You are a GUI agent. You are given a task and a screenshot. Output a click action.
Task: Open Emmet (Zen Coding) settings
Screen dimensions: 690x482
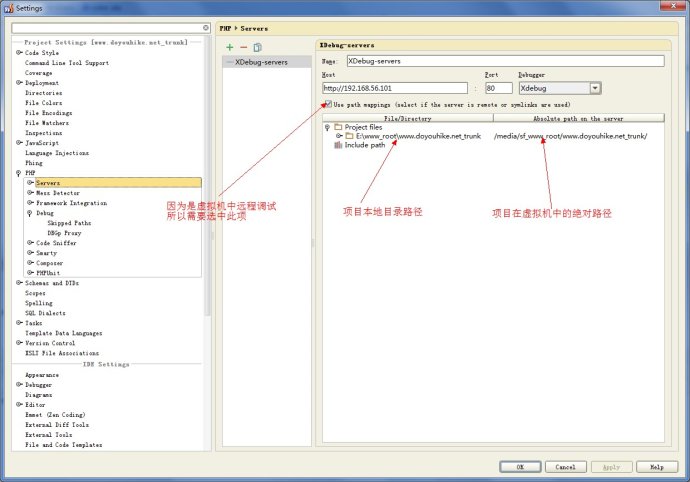pyautogui.click(x=55, y=415)
